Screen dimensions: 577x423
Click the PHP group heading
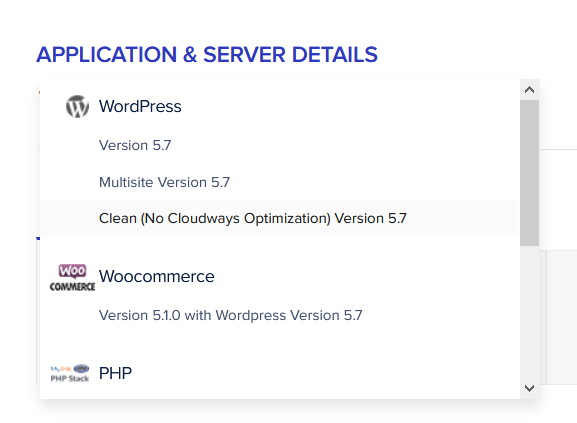coord(115,373)
